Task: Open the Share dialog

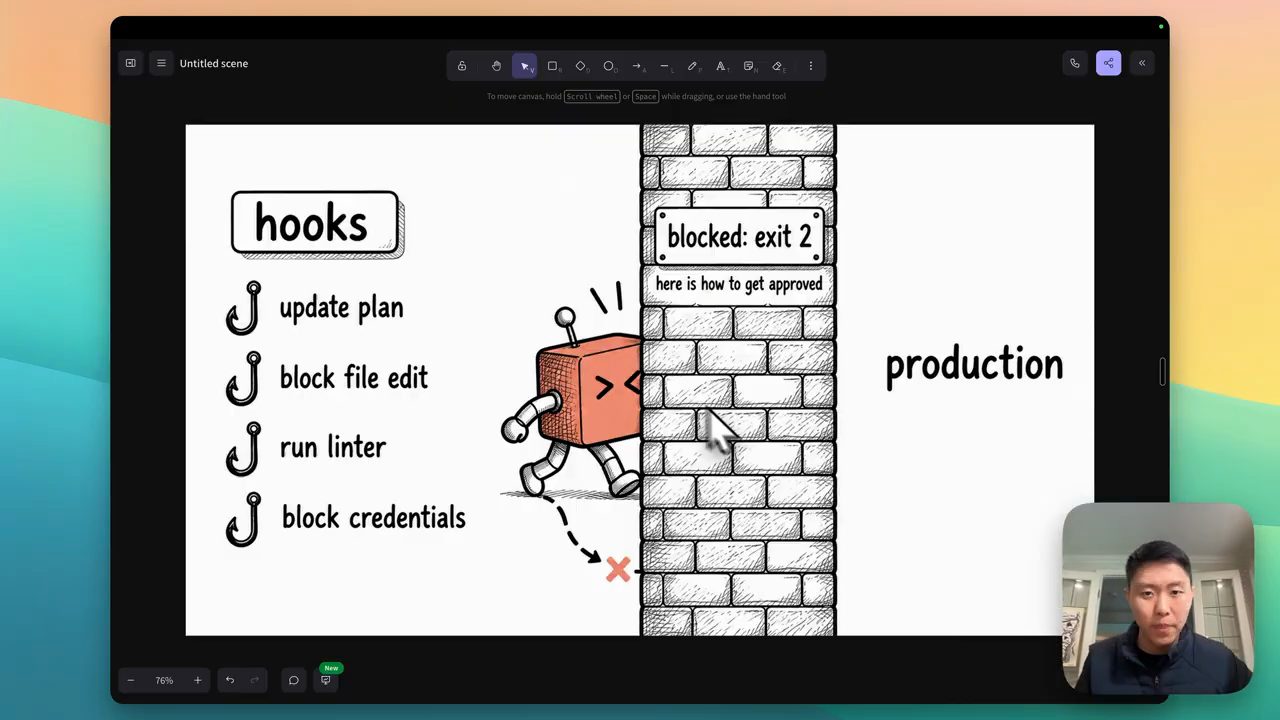Action: (x=1108, y=63)
